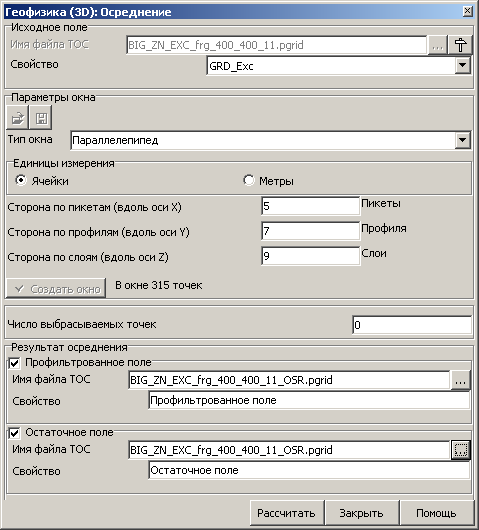This screenshot has width=479, height=530.
Task: Open saved window parameters file icon
Action: click(17, 118)
